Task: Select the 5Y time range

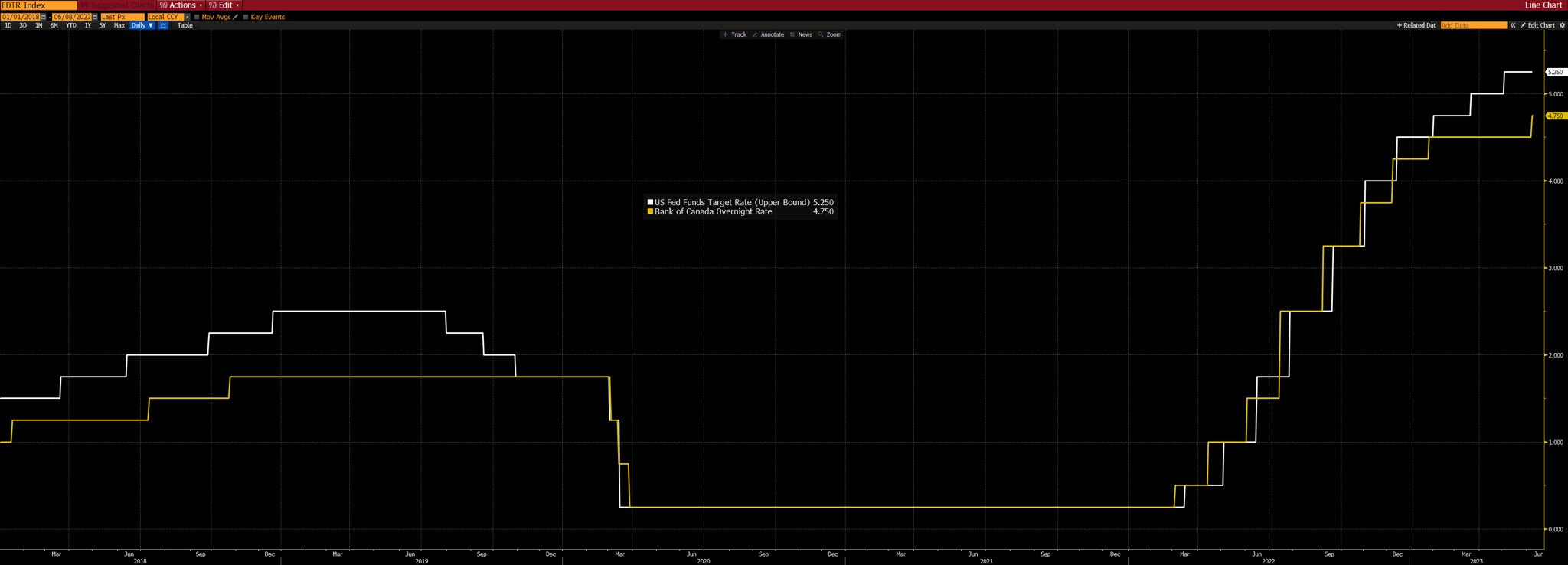Action: click(x=103, y=25)
